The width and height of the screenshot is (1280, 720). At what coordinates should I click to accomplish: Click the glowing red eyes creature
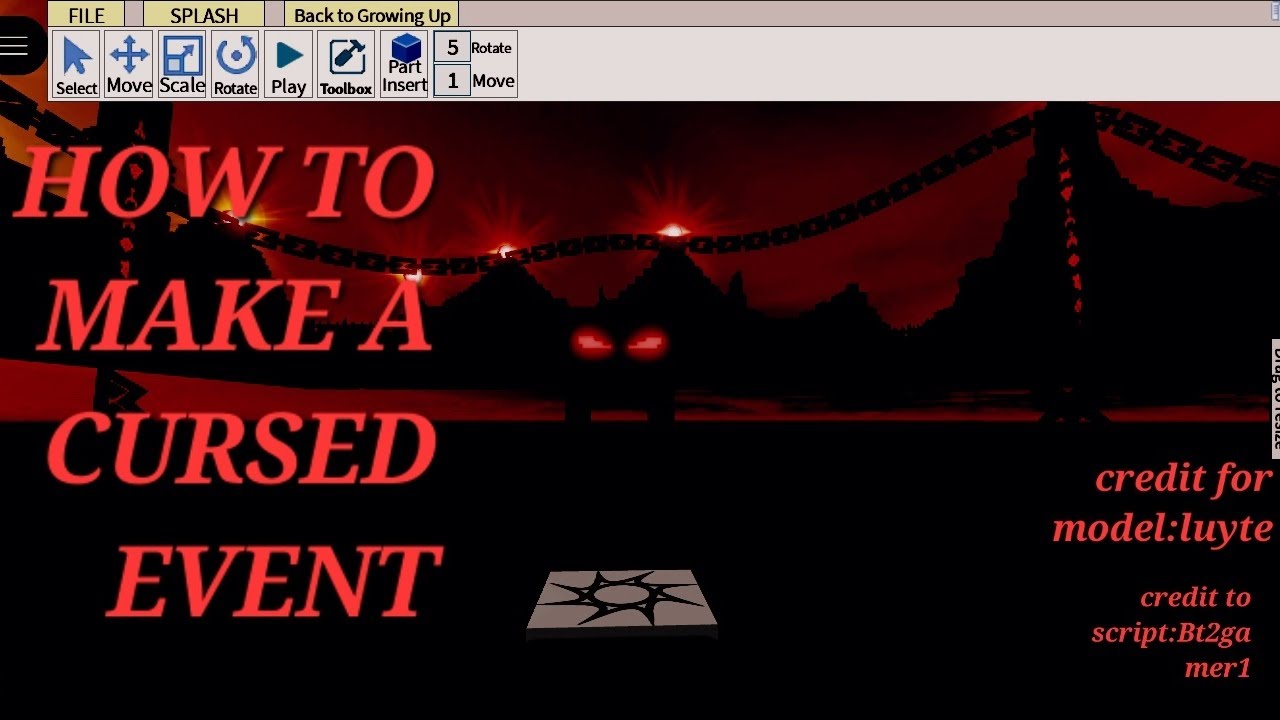point(619,343)
